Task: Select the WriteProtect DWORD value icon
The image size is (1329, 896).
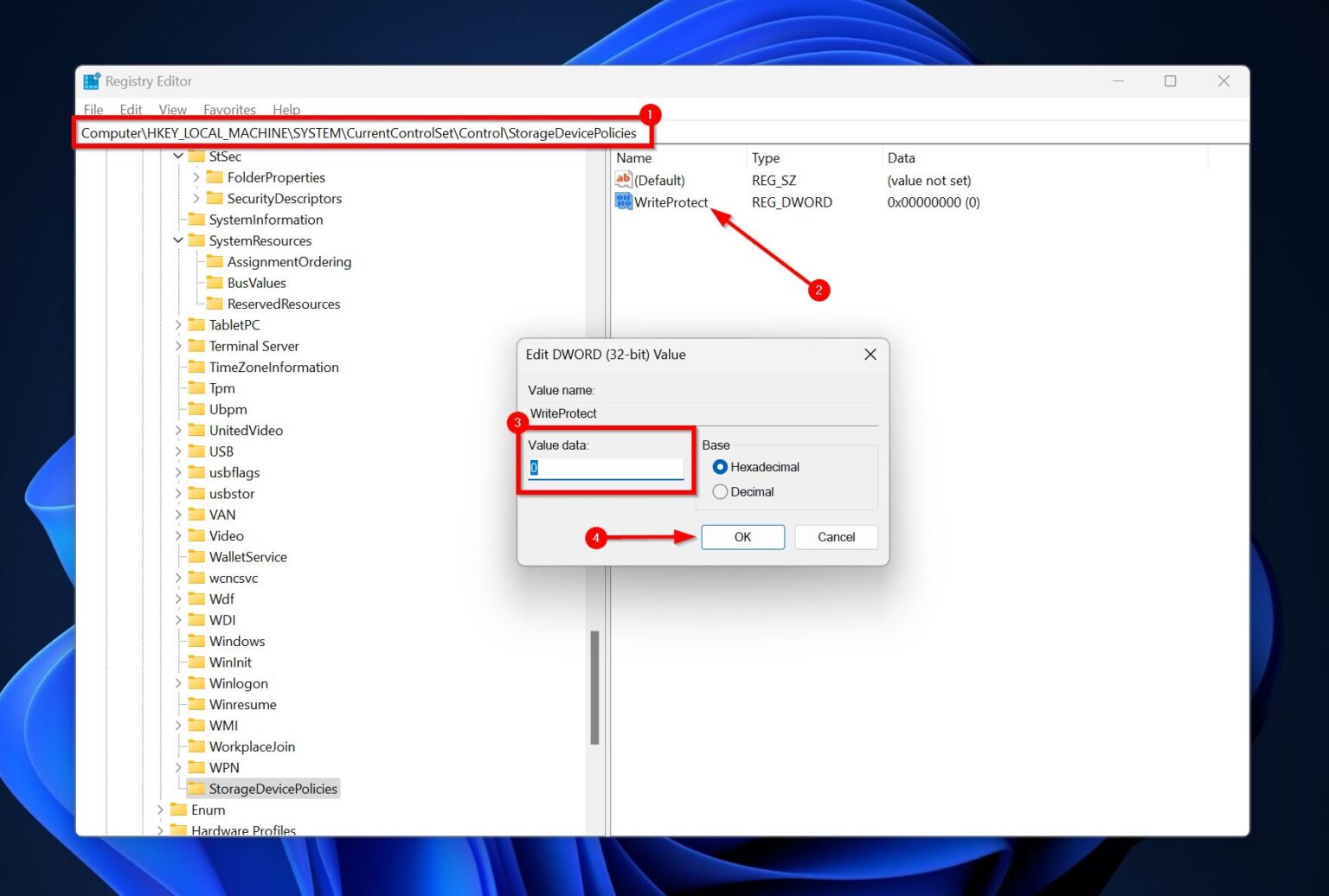Action: point(622,202)
